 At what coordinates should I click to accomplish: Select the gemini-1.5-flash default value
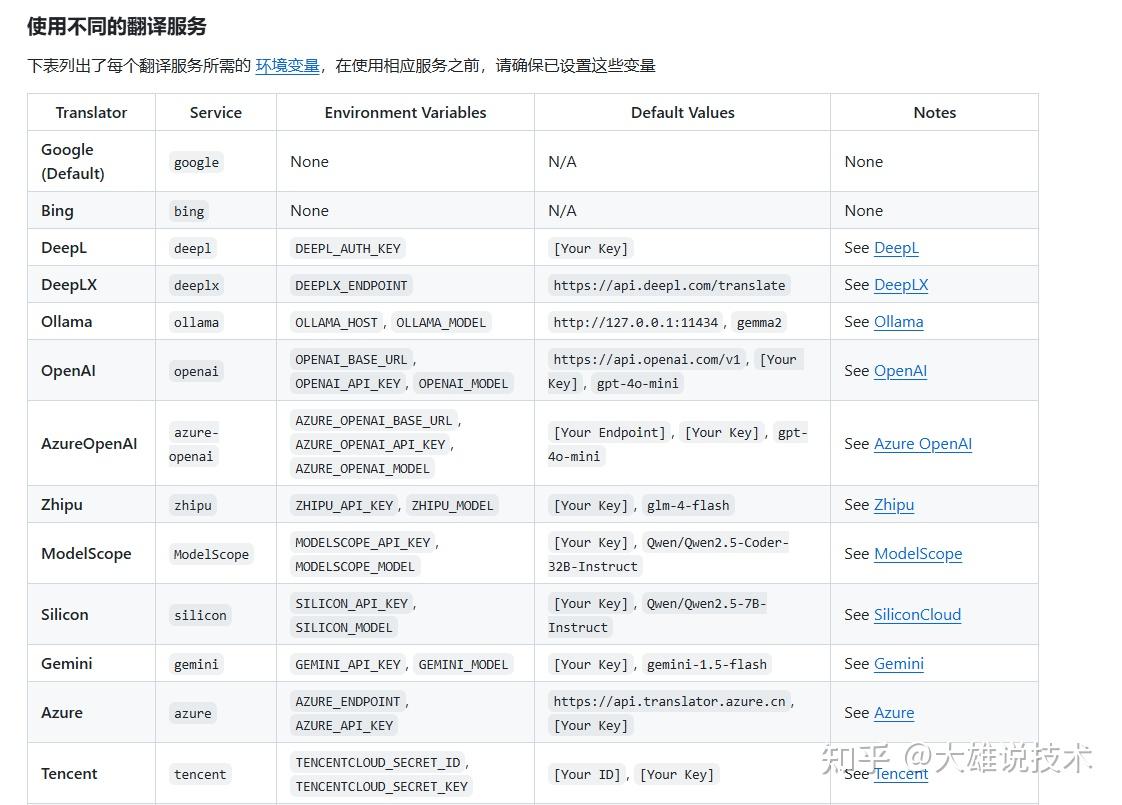point(706,665)
